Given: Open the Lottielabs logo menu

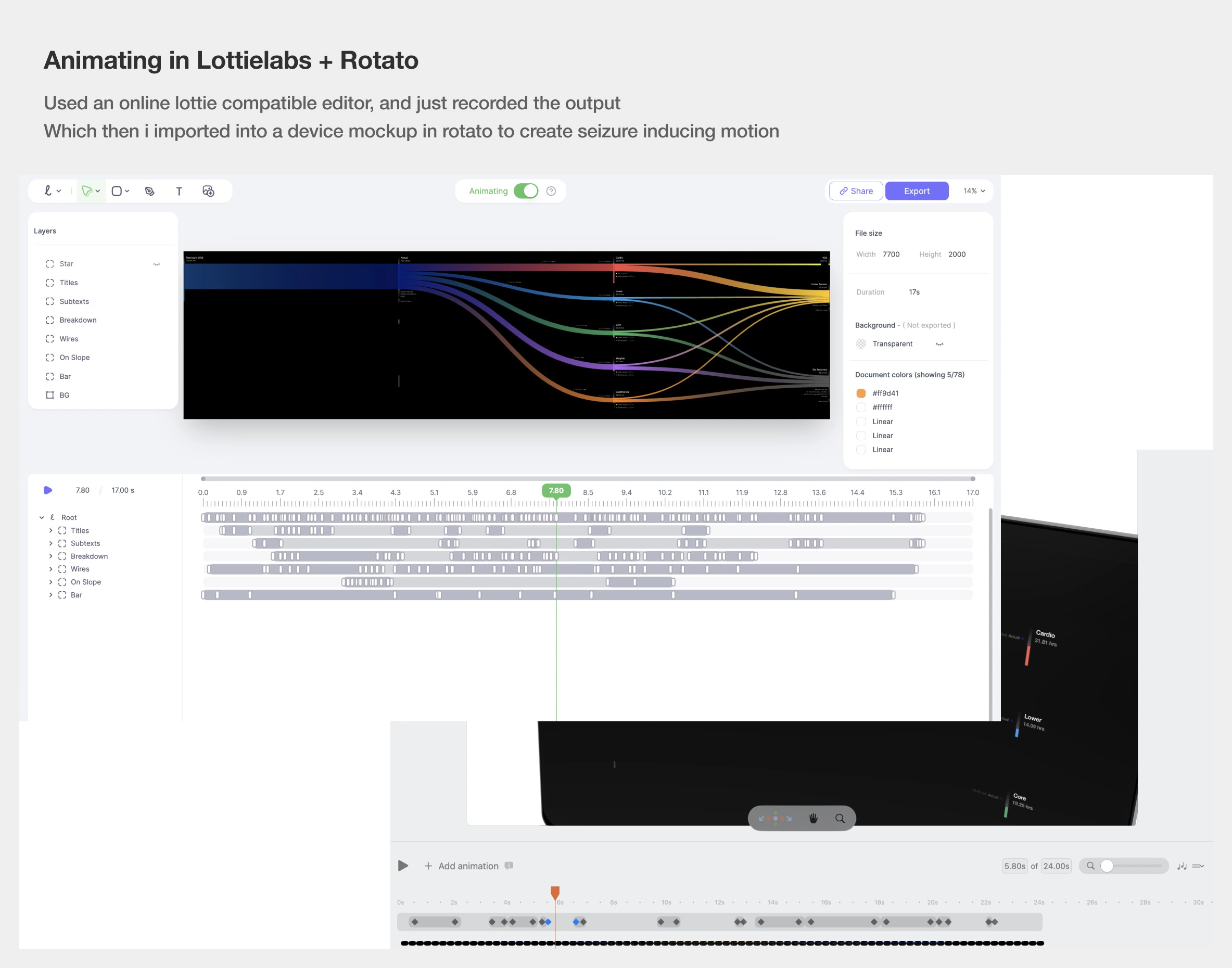Looking at the screenshot, I should [x=48, y=191].
